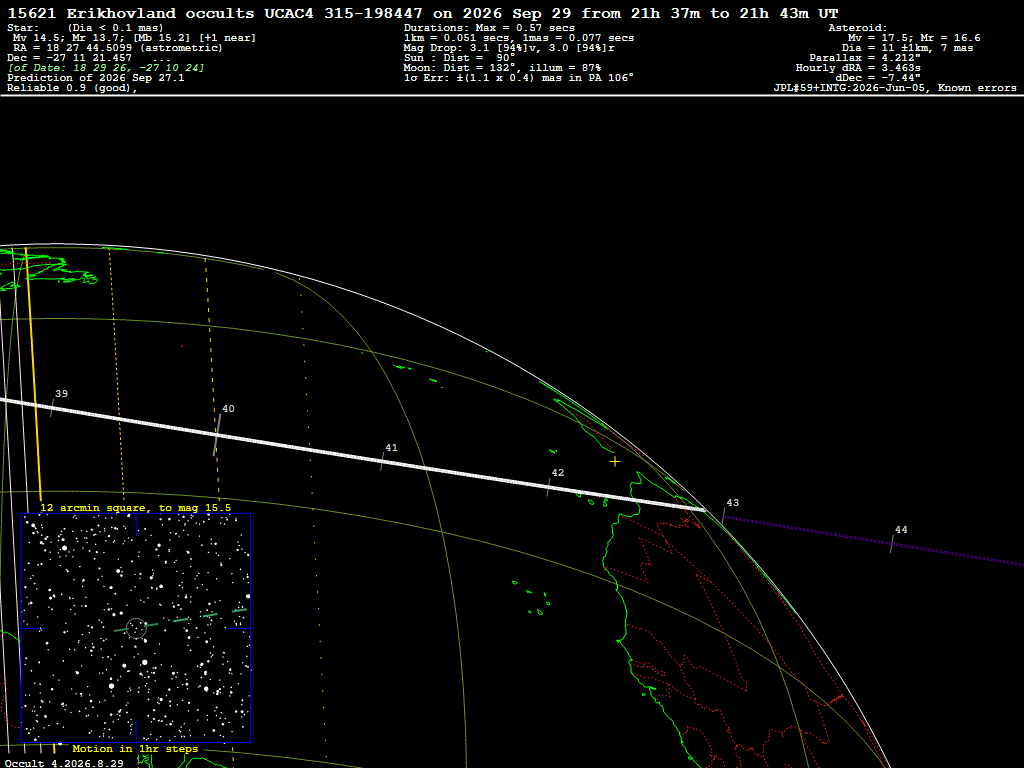The image size is (1024, 768).
Task: Click the target star circle in chart
Action: [x=136, y=628]
